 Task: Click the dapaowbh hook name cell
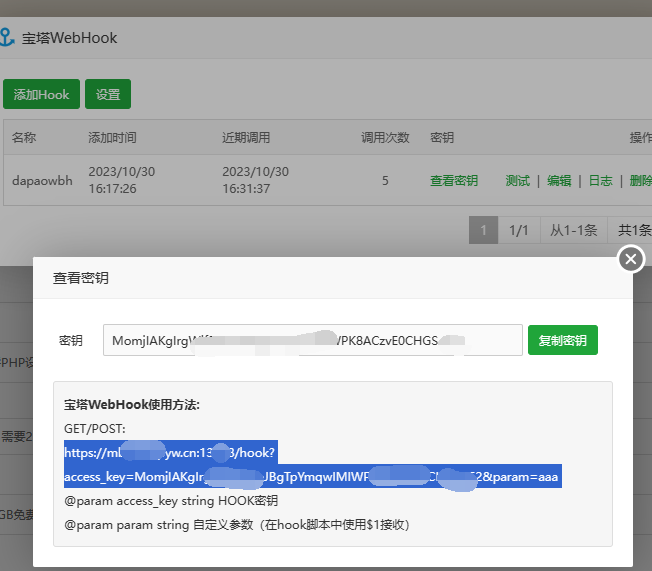pyautogui.click(x=42, y=180)
